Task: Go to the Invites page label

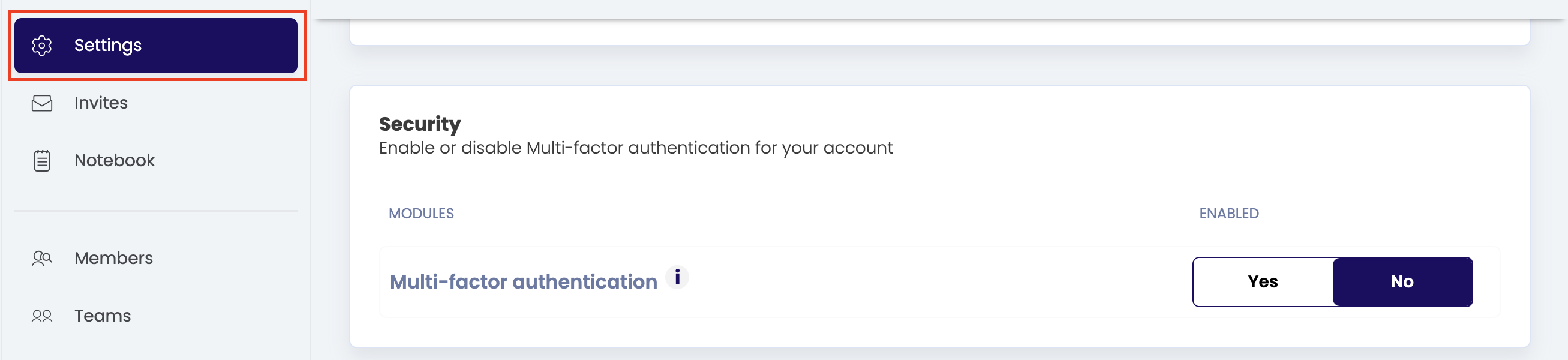Action: pos(101,103)
